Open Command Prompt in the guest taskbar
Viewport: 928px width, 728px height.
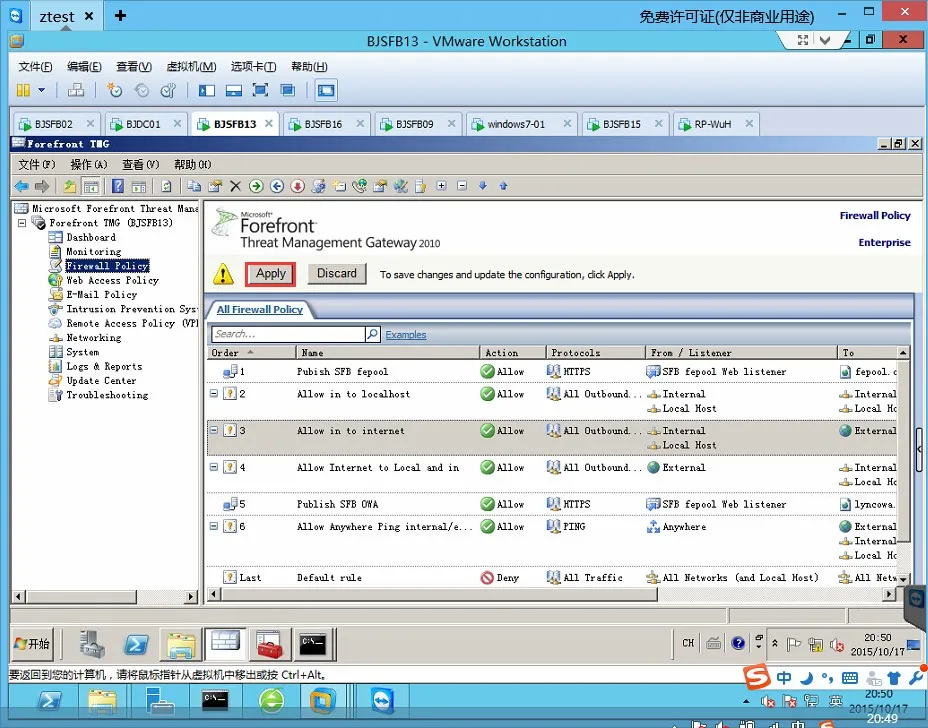312,644
